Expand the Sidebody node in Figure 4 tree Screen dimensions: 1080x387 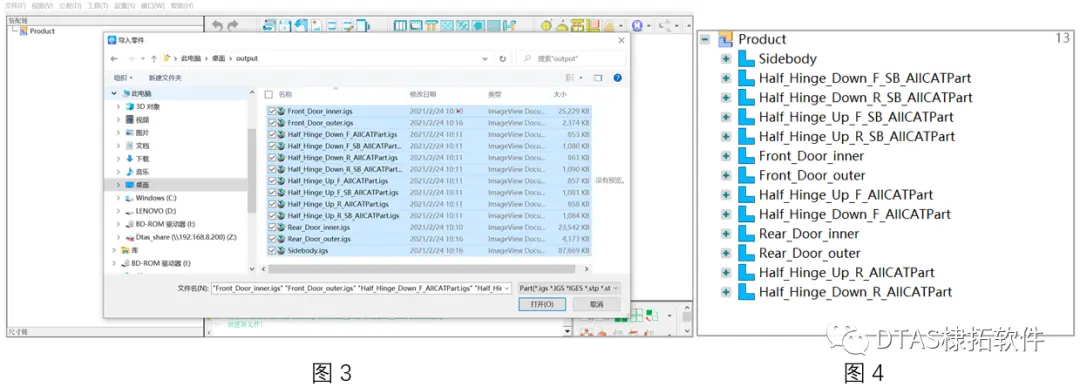click(725, 59)
